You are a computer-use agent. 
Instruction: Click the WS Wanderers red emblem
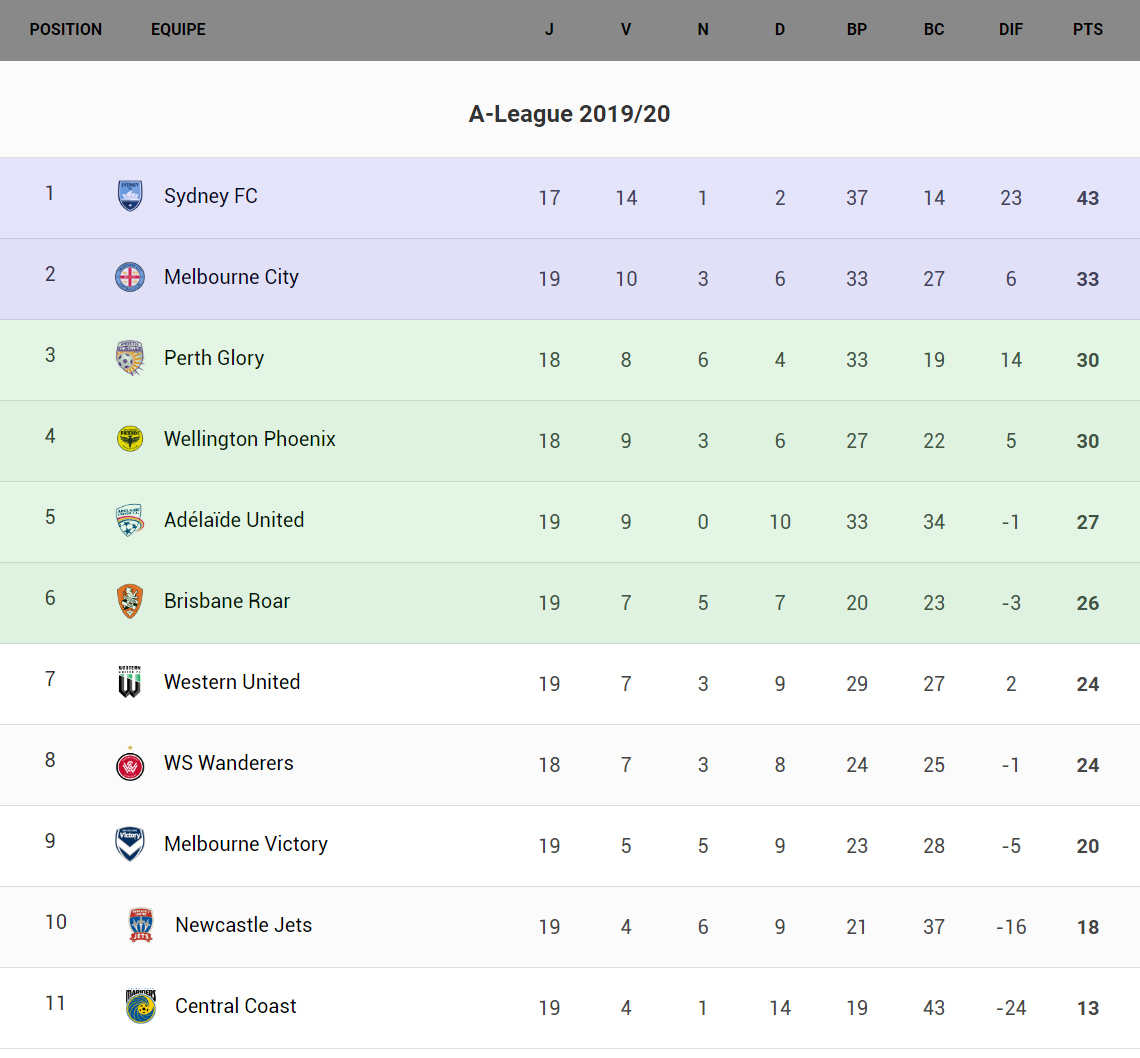(130, 764)
